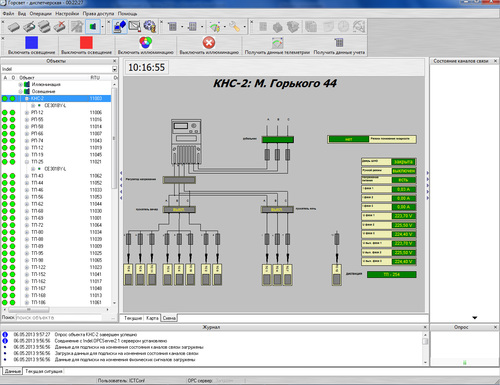The height and width of the screenshot is (385, 500).
Task: Click the disk with red X icon
Action: click(x=60, y=27)
